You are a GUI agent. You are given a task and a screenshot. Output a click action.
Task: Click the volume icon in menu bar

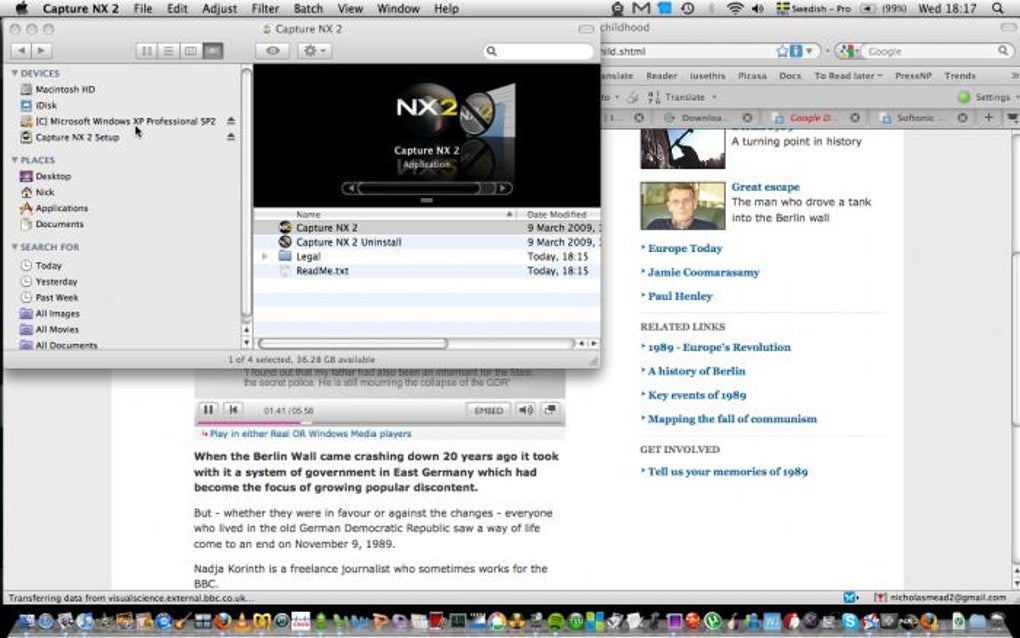[758, 8]
